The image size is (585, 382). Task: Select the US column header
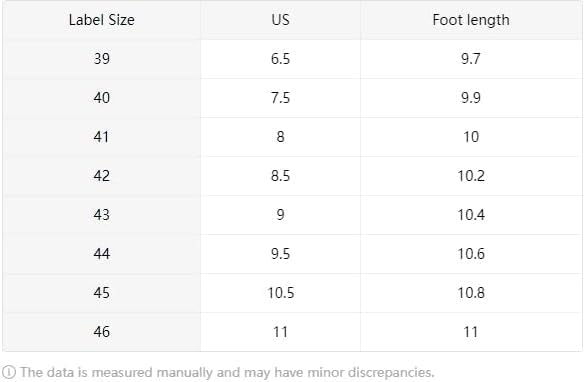click(281, 20)
